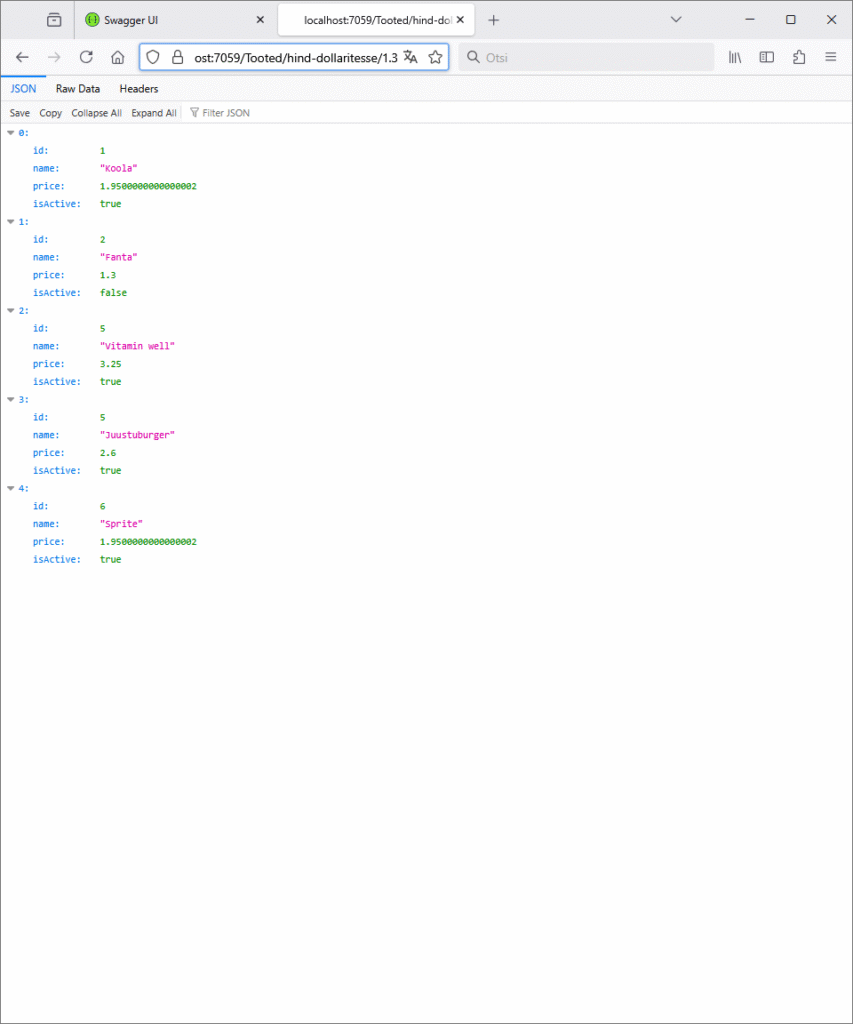
Task: Click the shield tracking protection icon
Action: tap(153, 57)
